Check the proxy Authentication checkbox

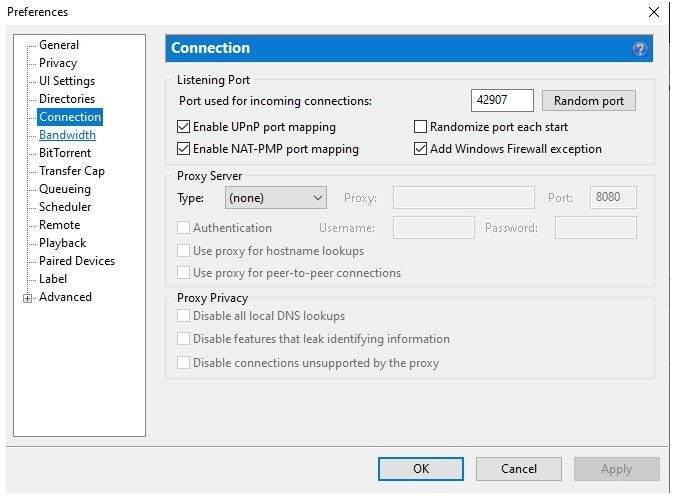[x=183, y=228]
